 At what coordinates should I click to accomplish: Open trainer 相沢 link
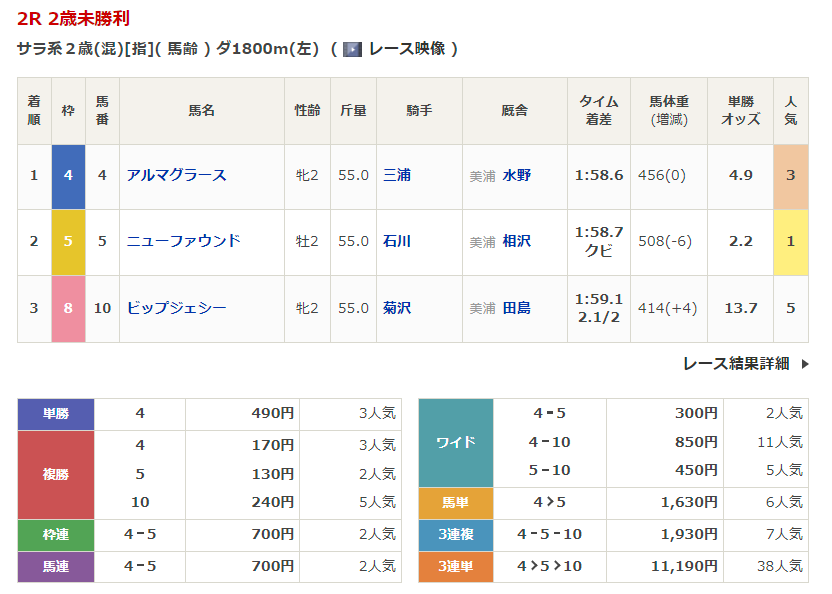point(516,241)
